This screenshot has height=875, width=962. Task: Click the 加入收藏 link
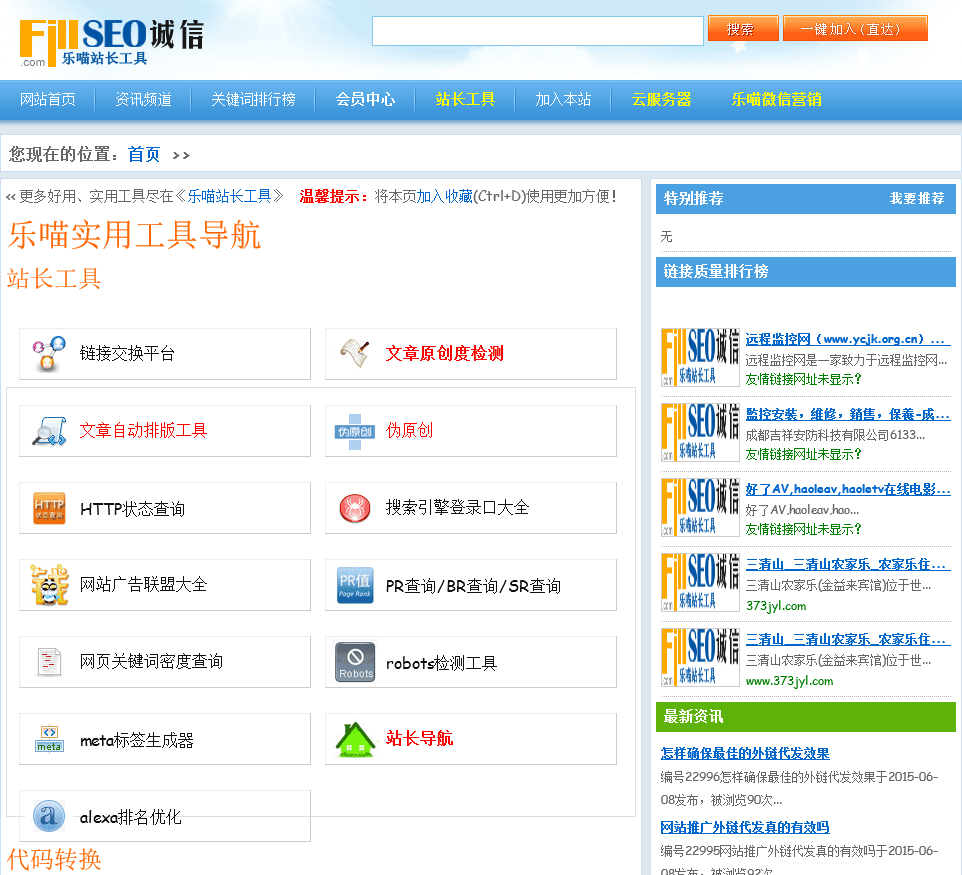(445, 196)
